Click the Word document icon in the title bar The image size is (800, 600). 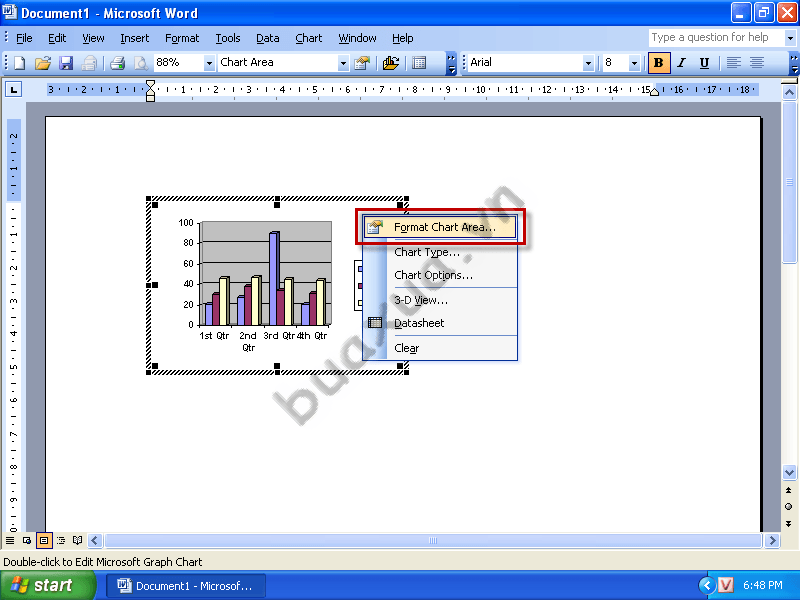tap(10, 12)
